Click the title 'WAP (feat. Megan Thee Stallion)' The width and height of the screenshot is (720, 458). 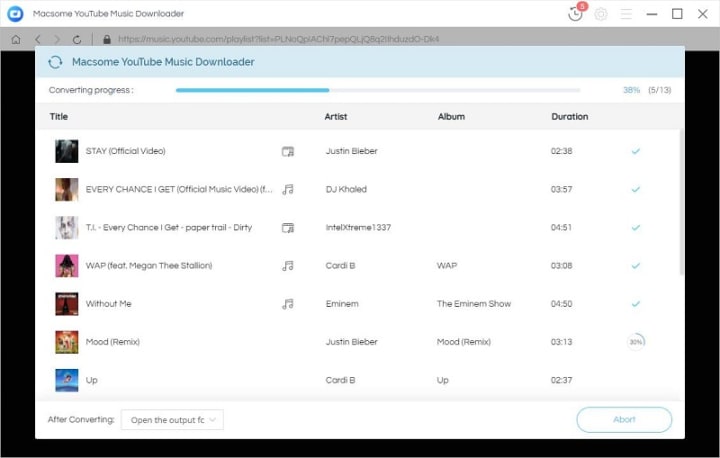tap(149, 266)
